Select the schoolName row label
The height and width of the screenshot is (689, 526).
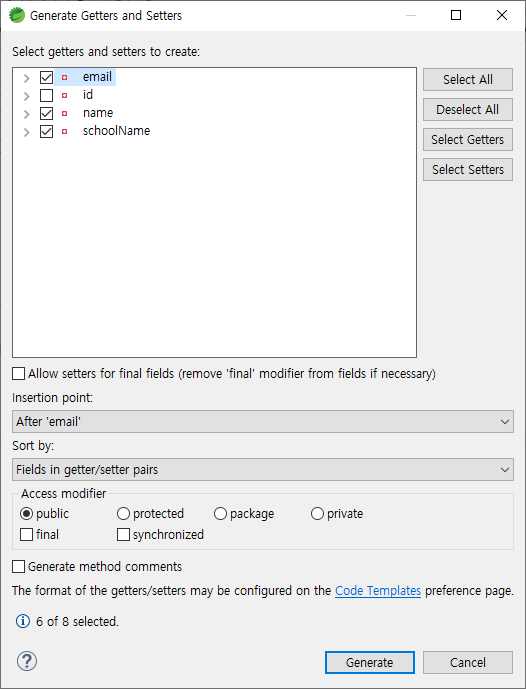click(x=116, y=131)
